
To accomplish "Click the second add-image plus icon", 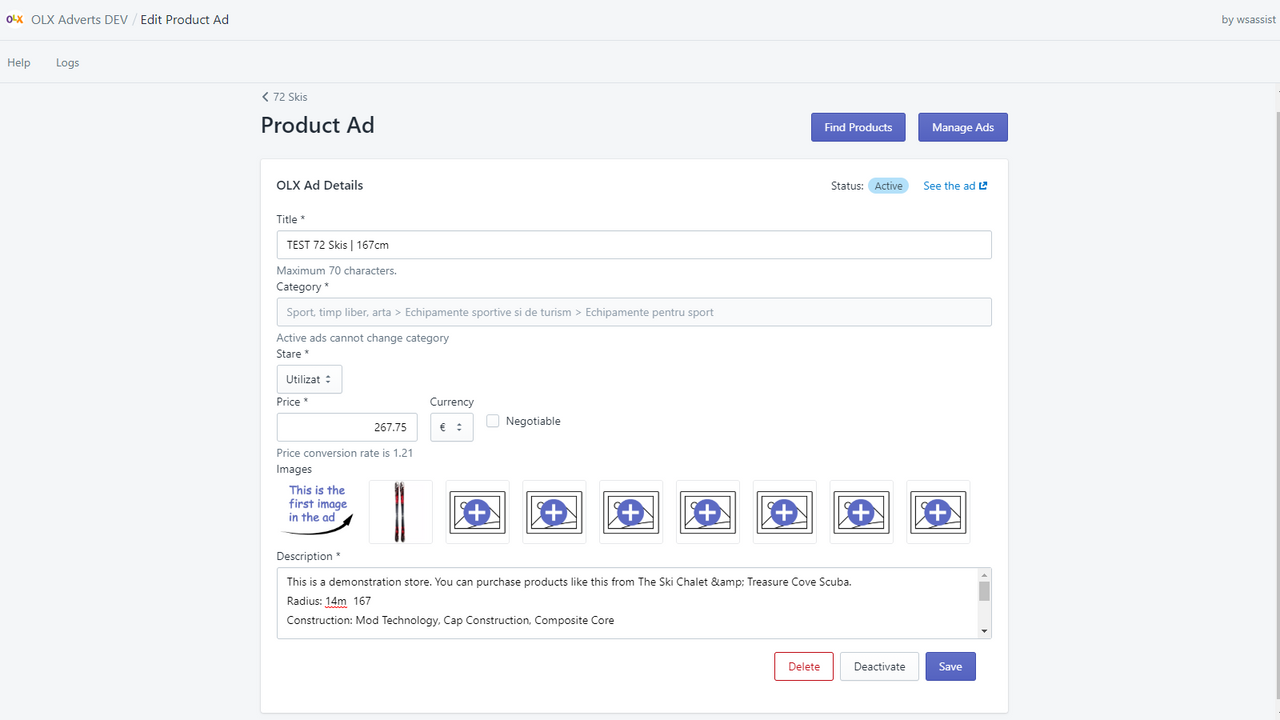I will click(x=554, y=512).
